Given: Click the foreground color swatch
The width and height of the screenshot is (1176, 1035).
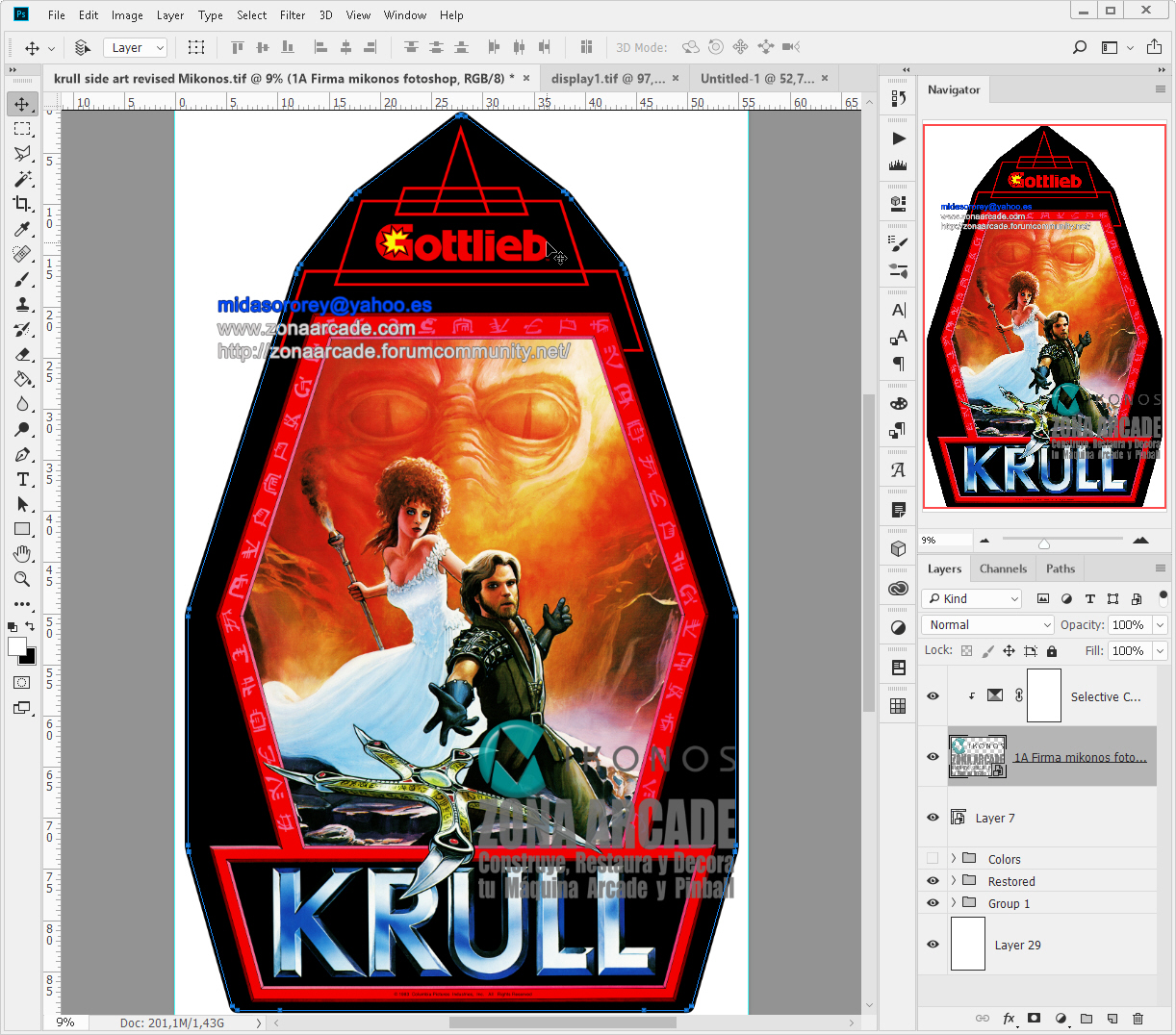Looking at the screenshot, I should [15, 646].
